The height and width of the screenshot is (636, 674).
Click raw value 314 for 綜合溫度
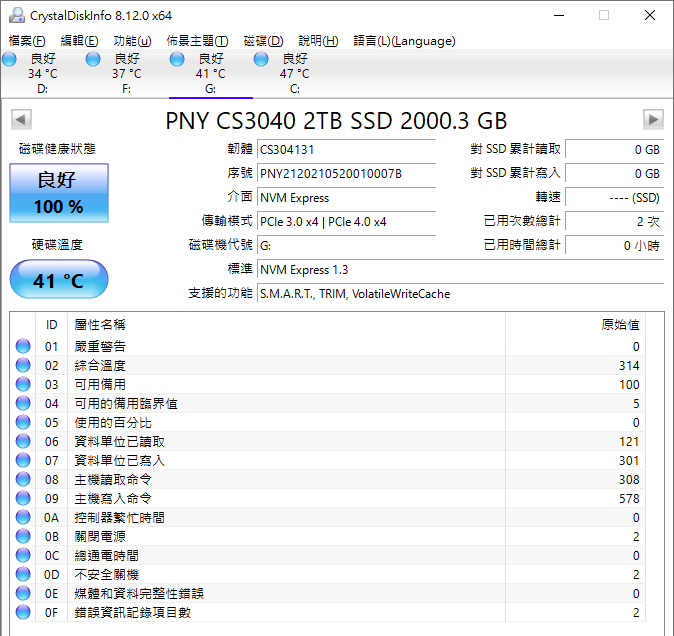pos(629,366)
